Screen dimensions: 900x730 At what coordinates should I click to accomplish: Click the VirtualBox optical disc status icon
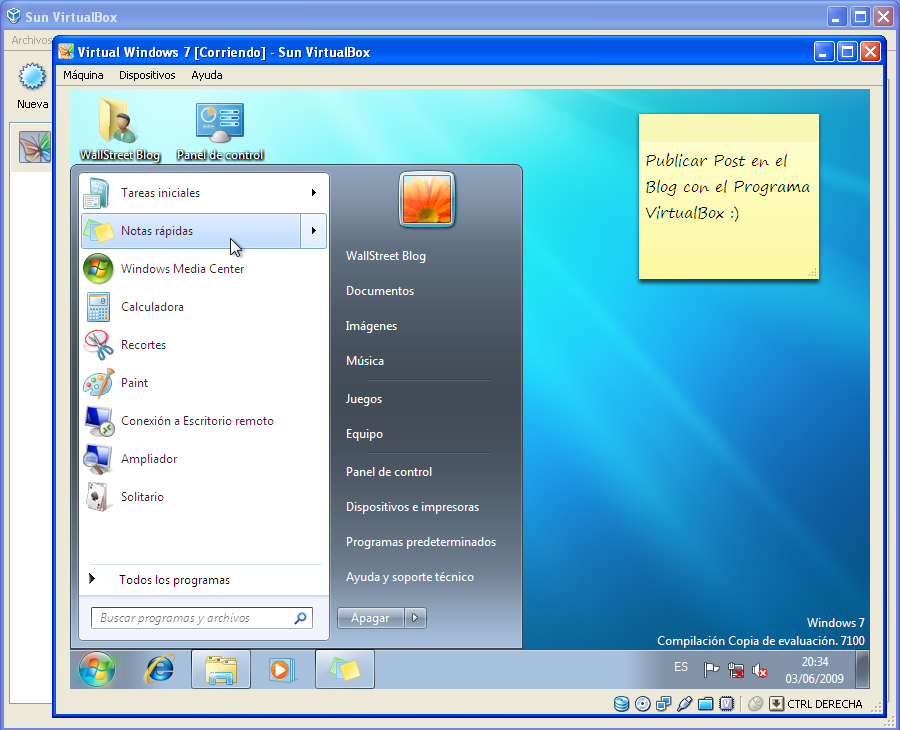642,704
